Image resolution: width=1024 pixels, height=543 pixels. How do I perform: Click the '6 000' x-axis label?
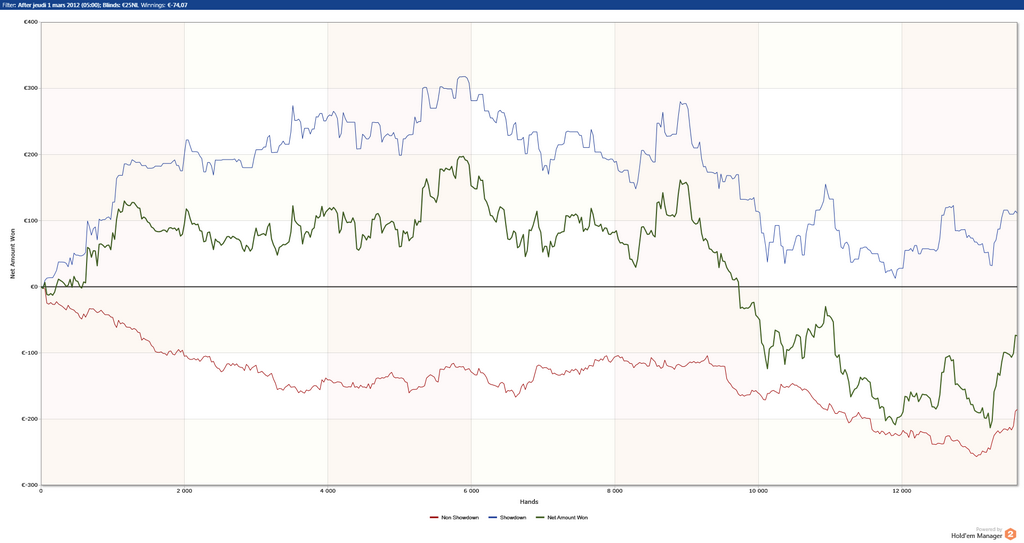click(471, 491)
